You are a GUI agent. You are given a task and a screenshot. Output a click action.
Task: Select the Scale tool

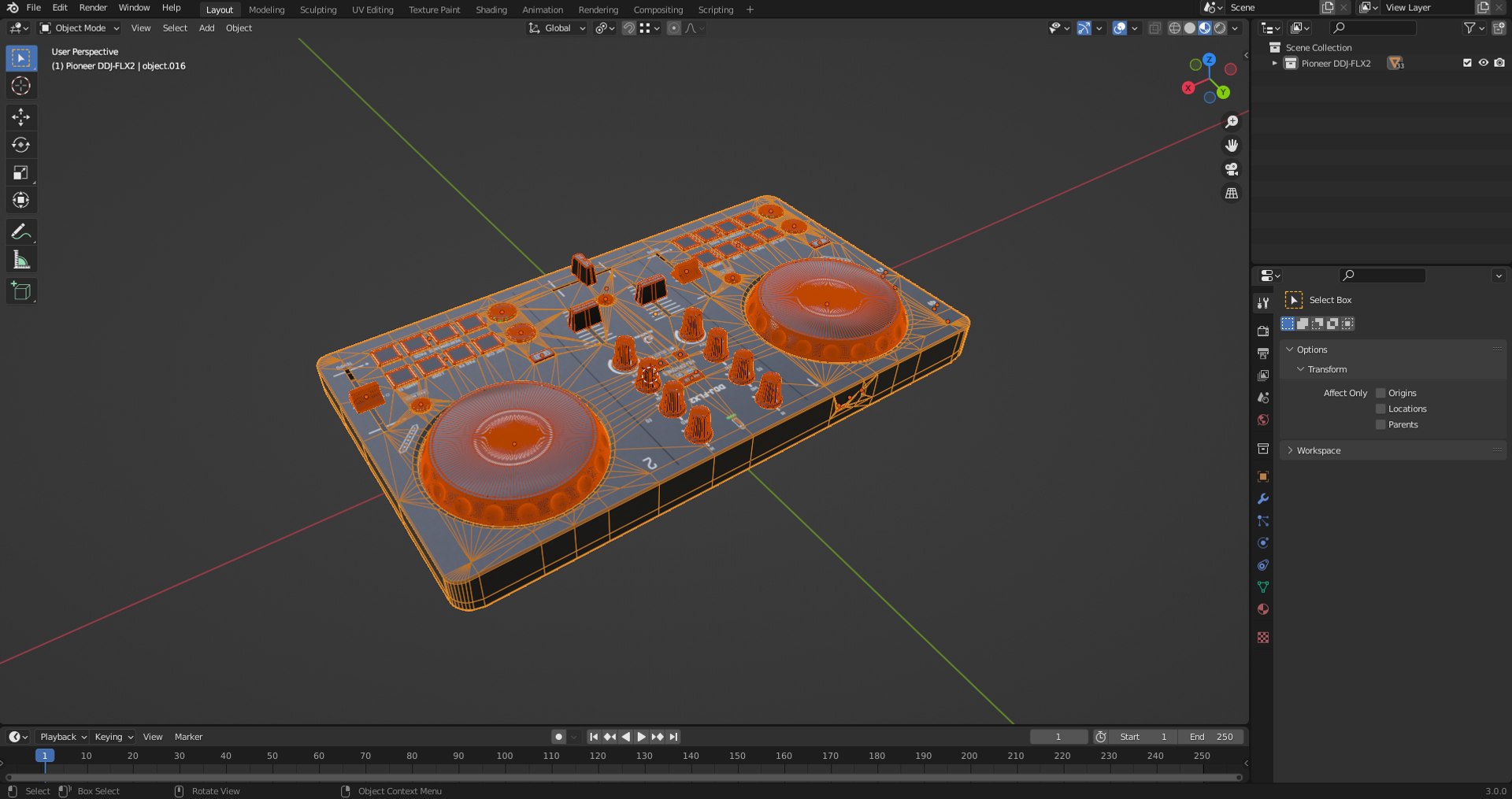coord(21,172)
